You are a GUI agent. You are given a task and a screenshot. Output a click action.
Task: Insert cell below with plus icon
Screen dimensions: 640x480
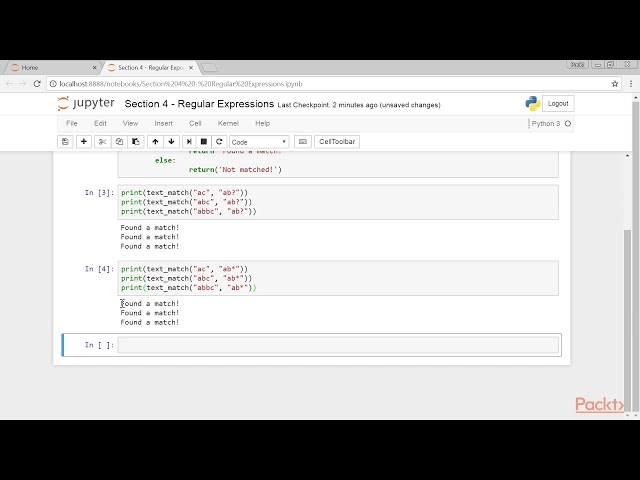pos(84,142)
